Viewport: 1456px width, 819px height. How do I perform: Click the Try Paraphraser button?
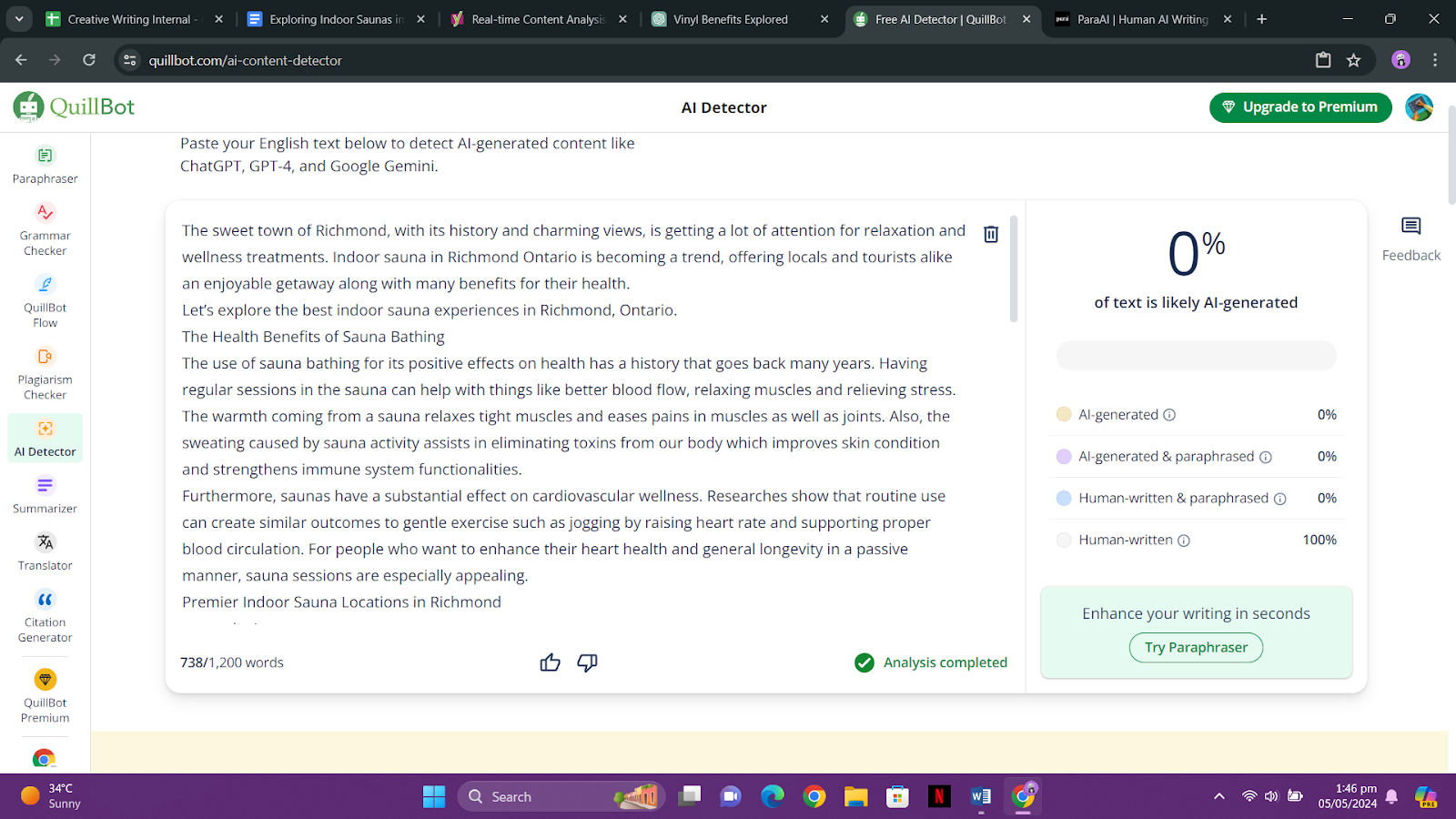(1196, 647)
